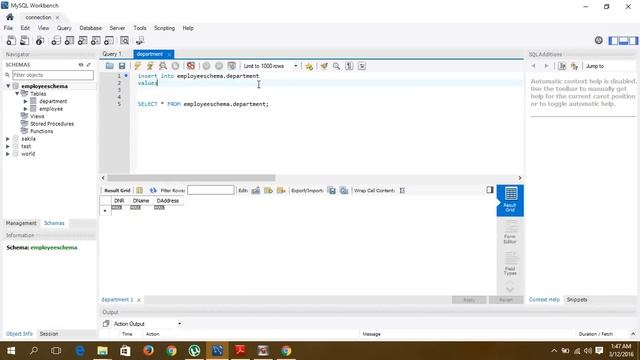Stop the executing query icon
Viewport: 640px width, 360px height.
coord(175,66)
